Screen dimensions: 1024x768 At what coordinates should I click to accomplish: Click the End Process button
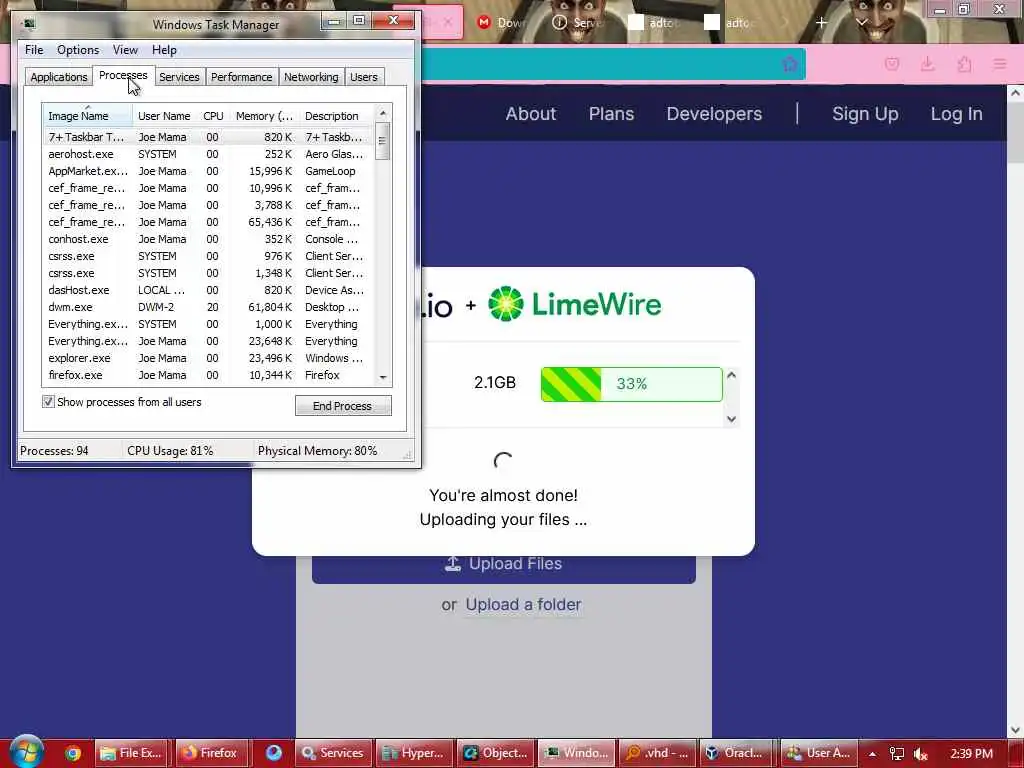[x=343, y=406]
